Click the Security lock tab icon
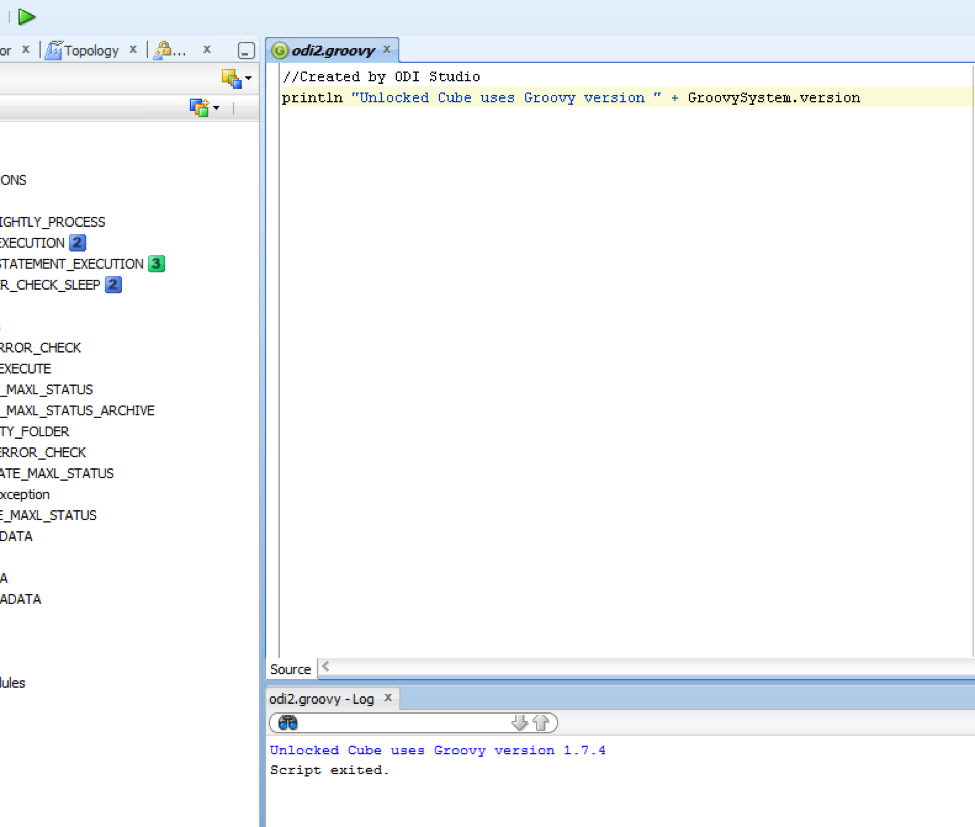The image size is (975, 827). 163,50
